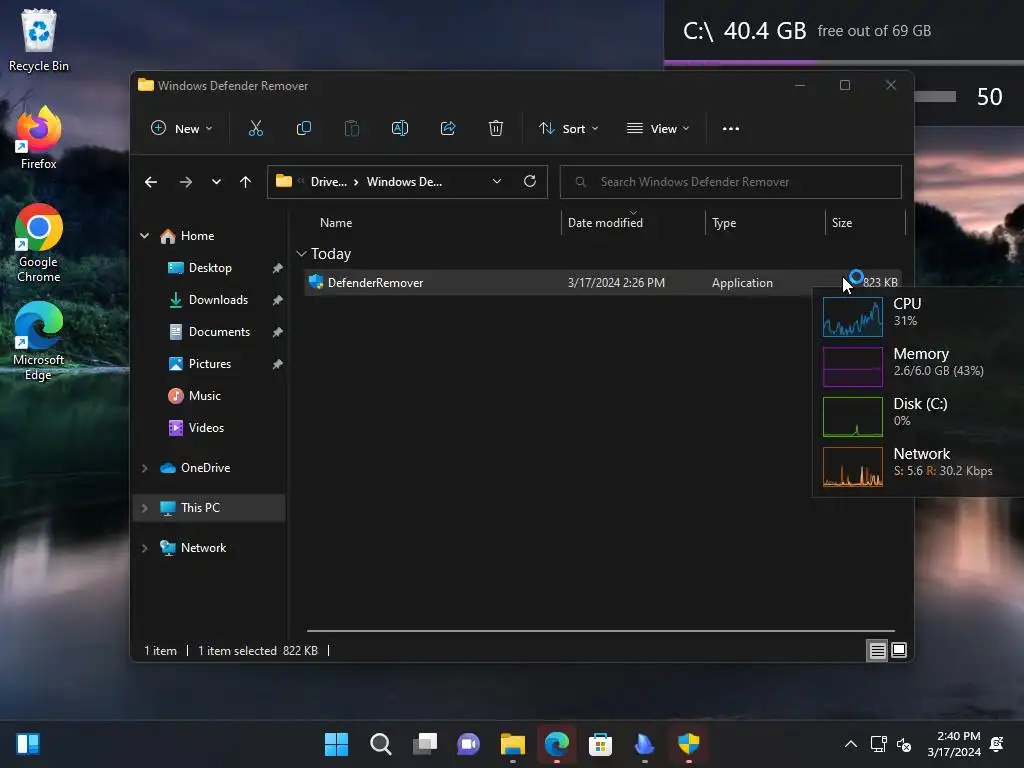
Task: Open the Teams Chat taskbar icon
Action: [x=468, y=744]
